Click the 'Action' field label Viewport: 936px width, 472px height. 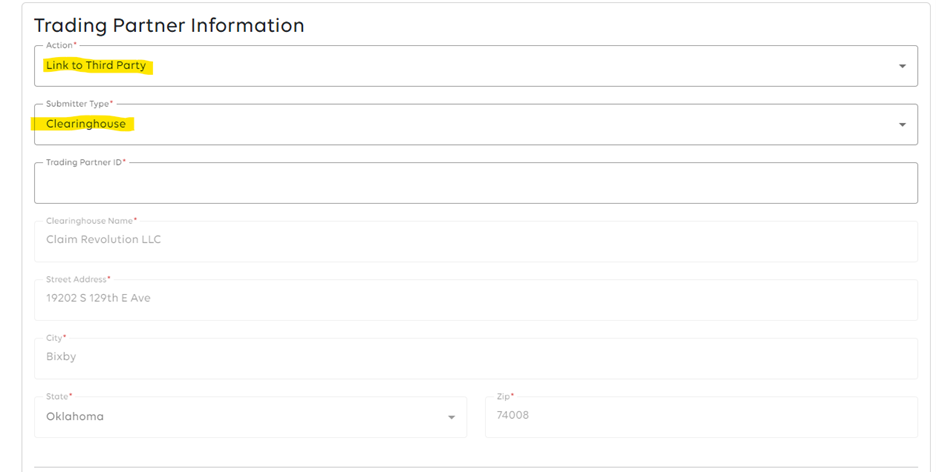(x=60, y=46)
